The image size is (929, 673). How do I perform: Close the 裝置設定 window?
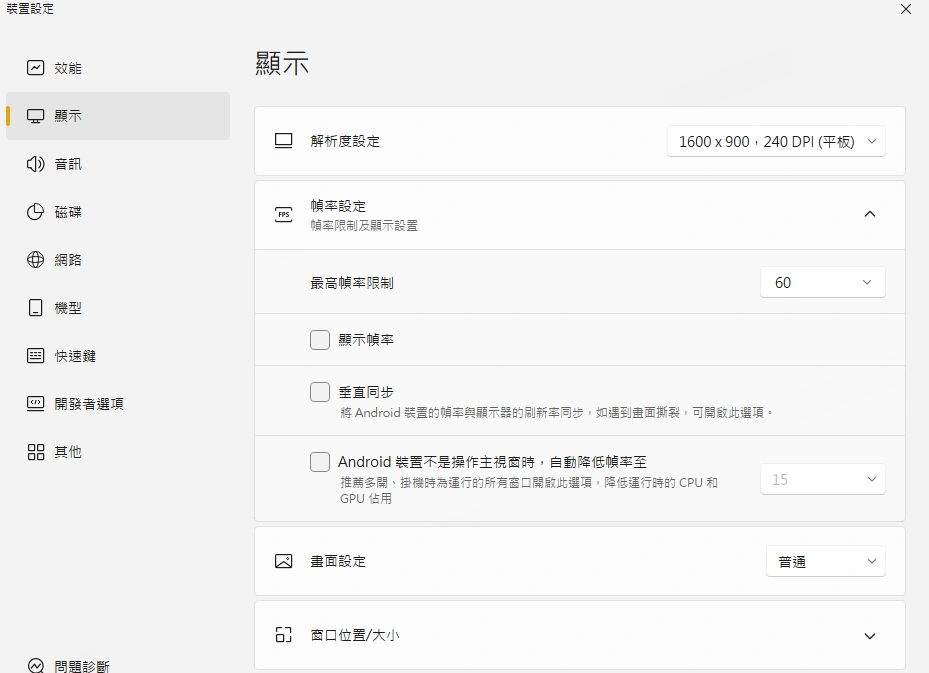tap(906, 9)
